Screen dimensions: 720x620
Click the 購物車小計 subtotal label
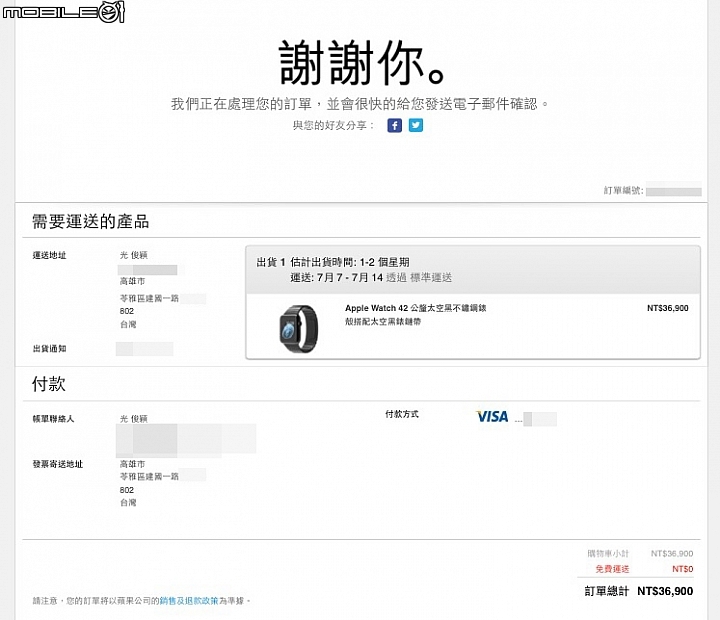[608, 553]
